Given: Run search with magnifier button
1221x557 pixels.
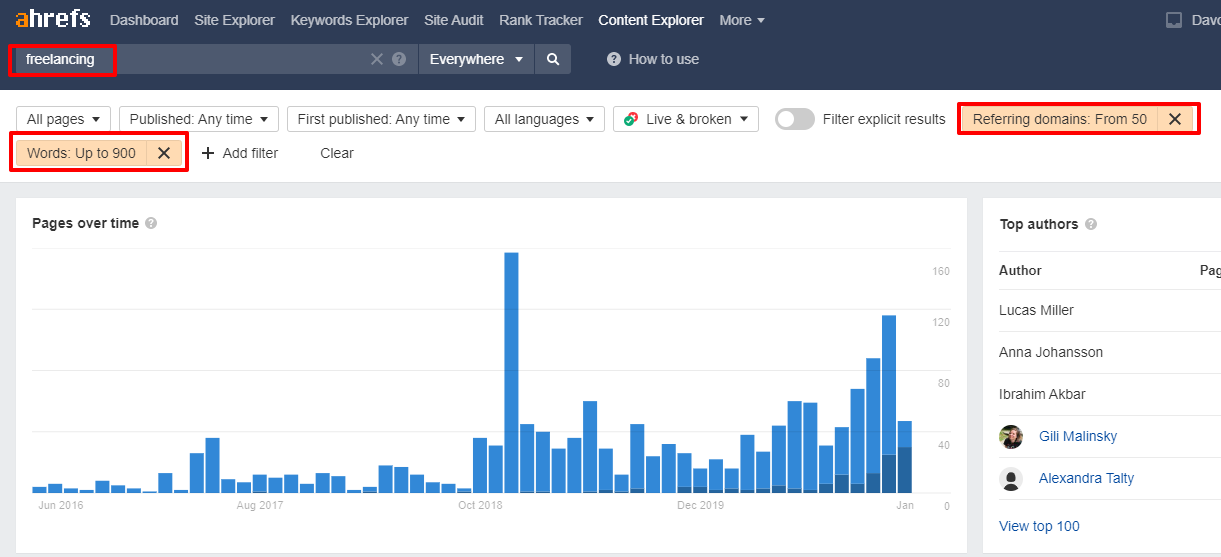Looking at the screenshot, I should [553, 59].
